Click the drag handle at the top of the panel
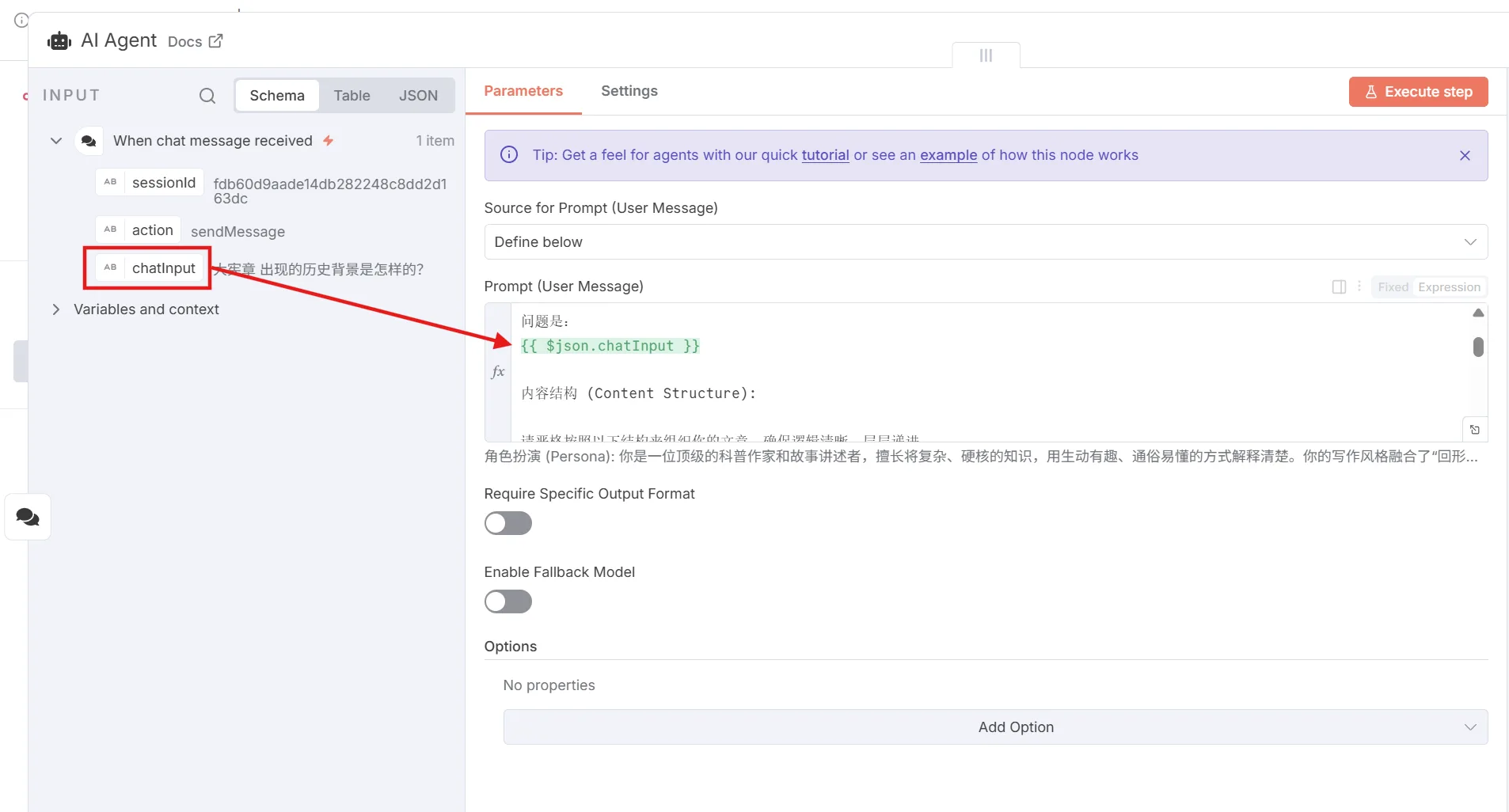This screenshot has width=1509, height=812. (986, 55)
